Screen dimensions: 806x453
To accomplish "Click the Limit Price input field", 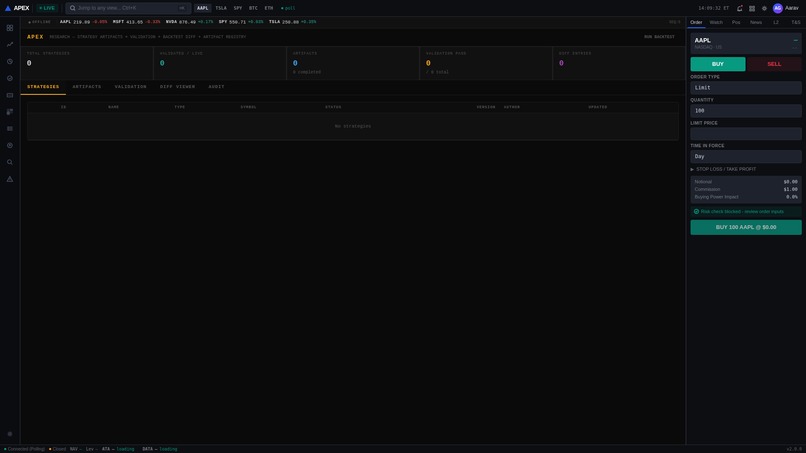I will [x=746, y=134].
